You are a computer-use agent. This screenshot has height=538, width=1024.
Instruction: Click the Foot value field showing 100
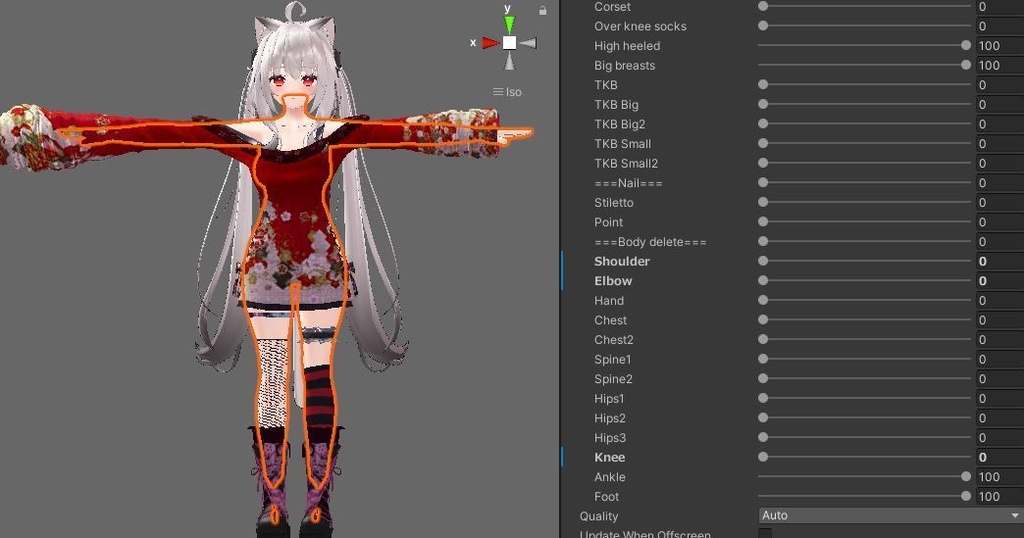pos(1000,496)
